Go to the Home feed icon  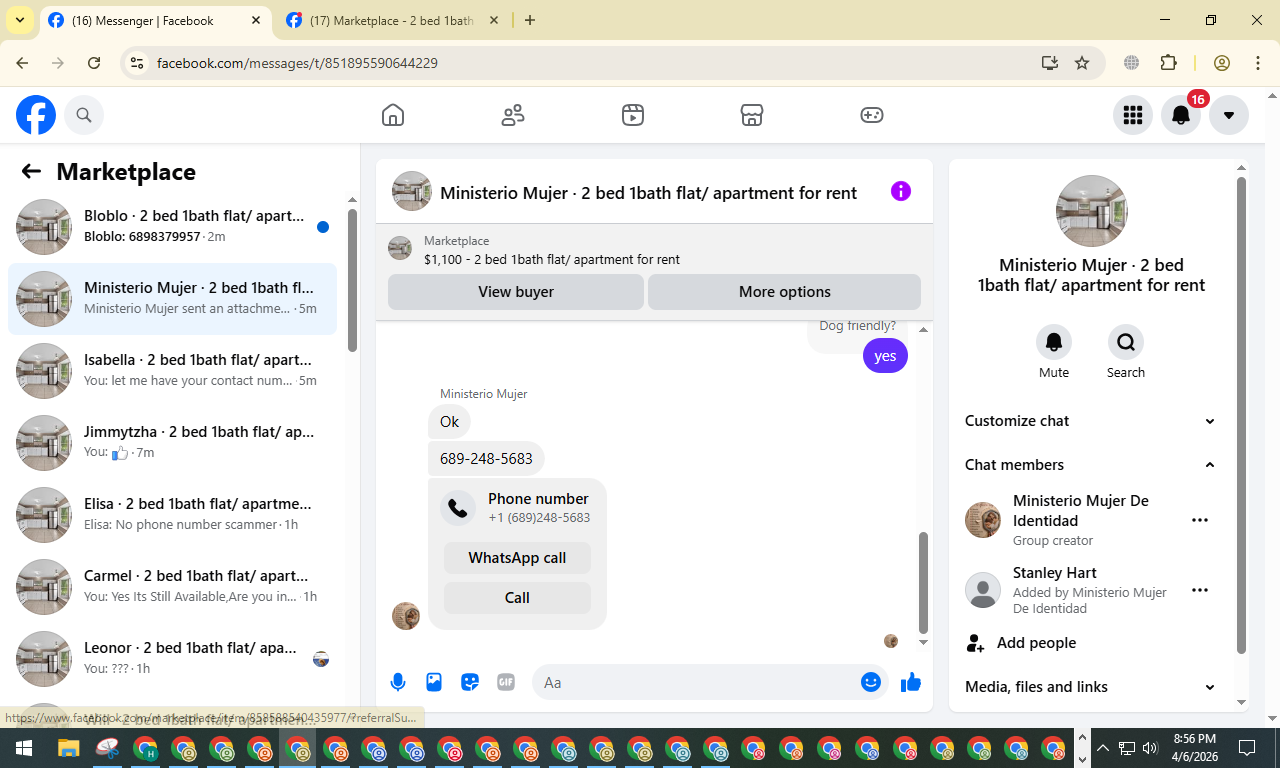click(393, 115)
